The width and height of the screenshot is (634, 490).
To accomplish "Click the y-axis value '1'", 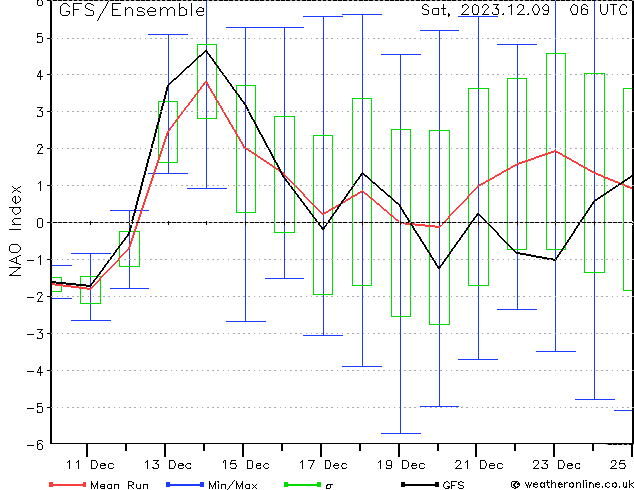I will click(x=40, y=186).
